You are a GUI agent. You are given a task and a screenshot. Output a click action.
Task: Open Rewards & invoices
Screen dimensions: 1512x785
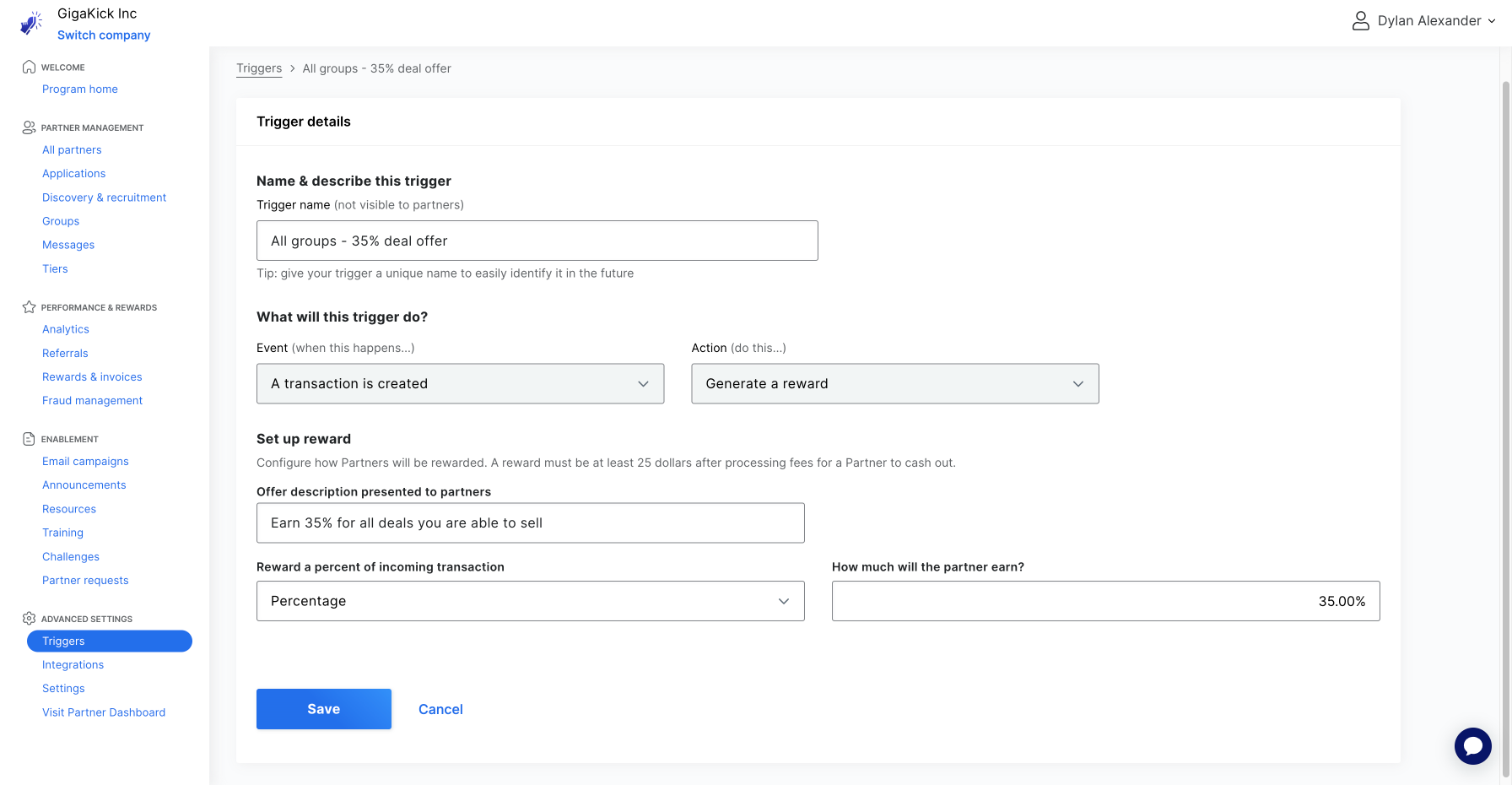(x=92, y=377)
